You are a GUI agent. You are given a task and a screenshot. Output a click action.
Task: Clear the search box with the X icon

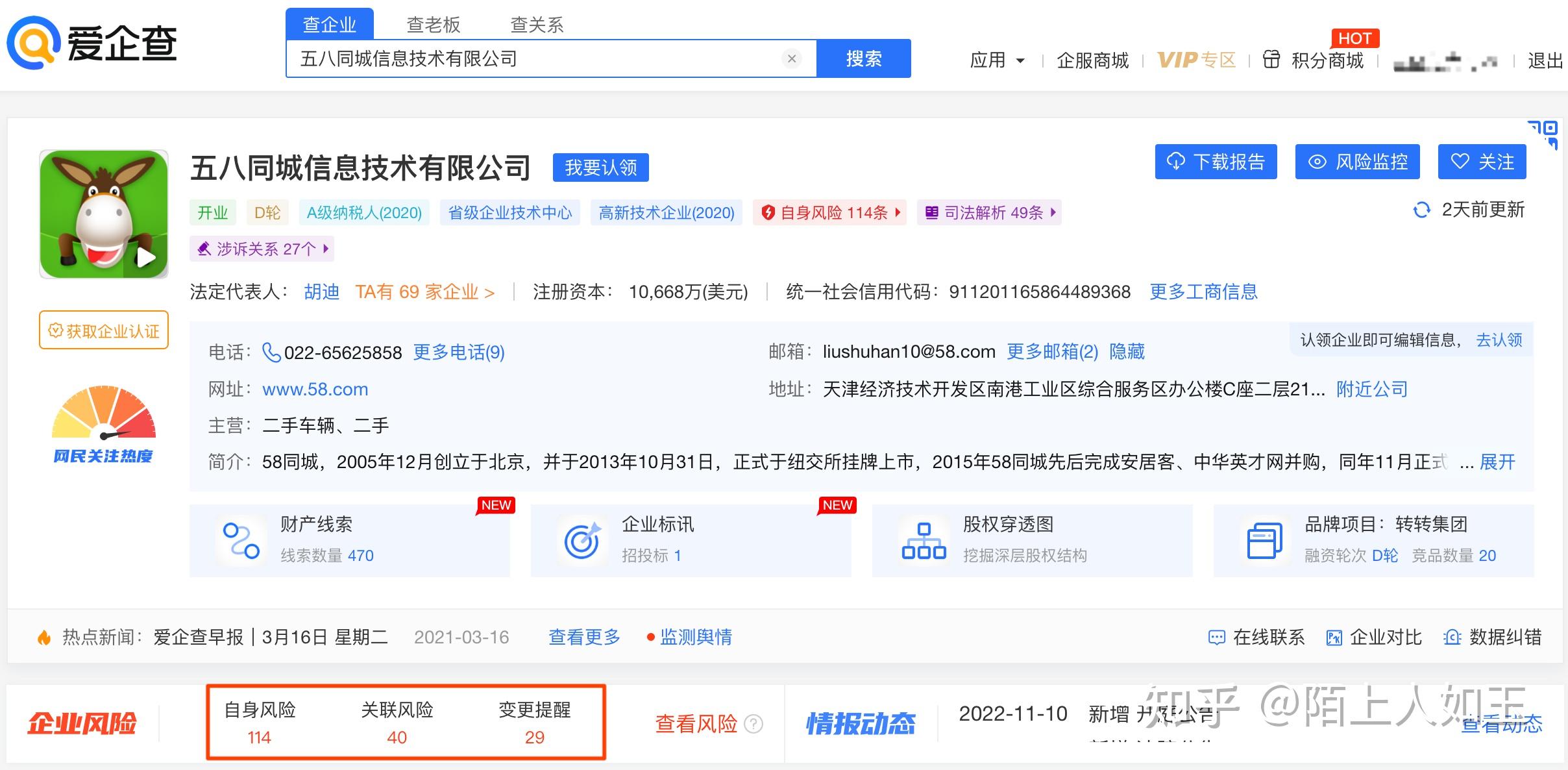tap(792, 58)
